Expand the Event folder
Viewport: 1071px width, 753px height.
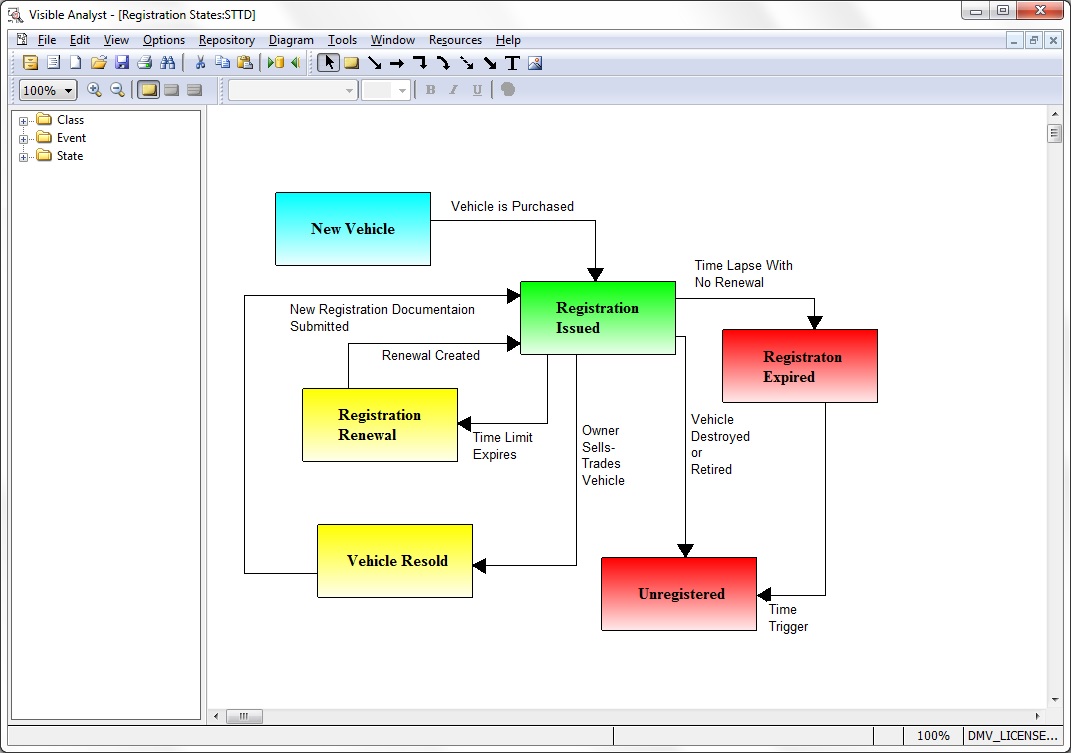tap(23, 139)
